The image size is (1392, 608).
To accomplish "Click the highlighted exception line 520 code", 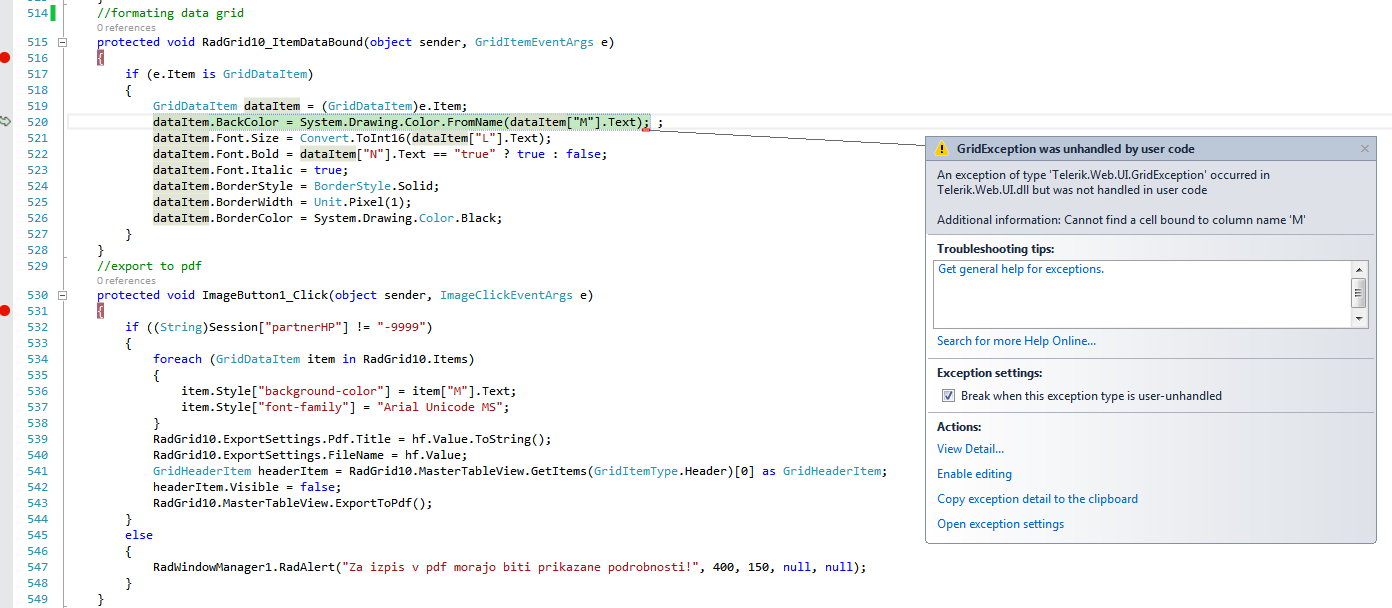I will coord(400,122).
